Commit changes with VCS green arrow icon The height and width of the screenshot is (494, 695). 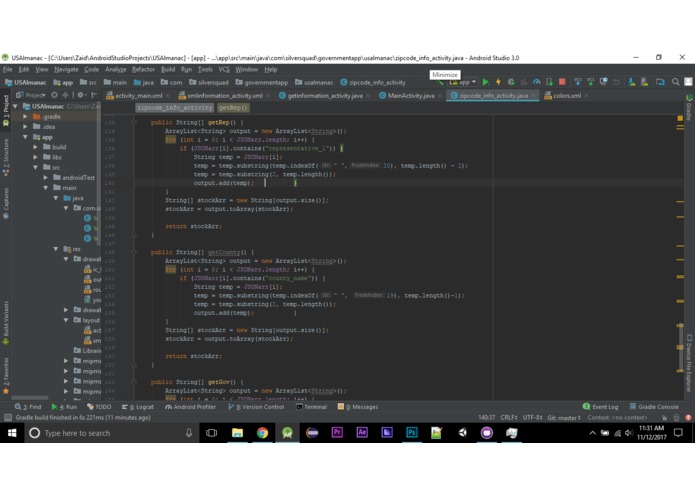[590, 82]
